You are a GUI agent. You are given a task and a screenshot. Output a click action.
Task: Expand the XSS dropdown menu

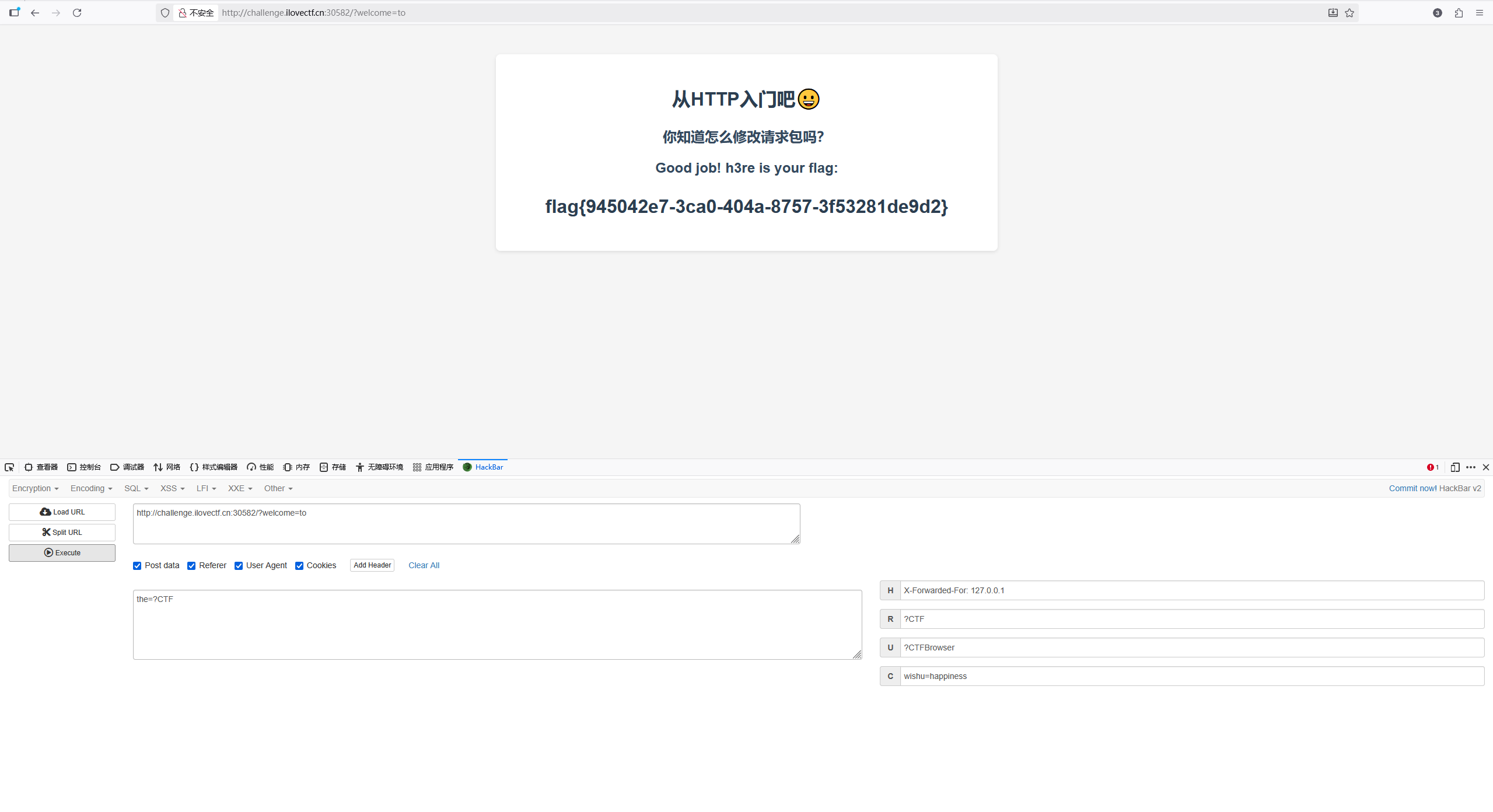[x=172, y=488]
